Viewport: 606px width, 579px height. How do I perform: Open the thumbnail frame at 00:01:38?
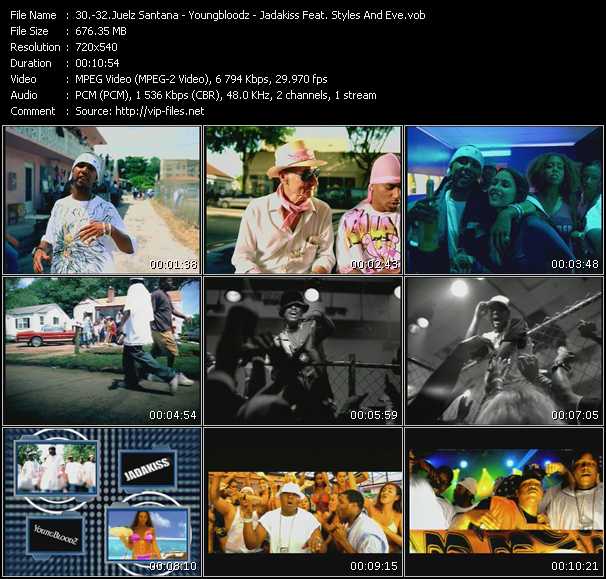[102, 200]
